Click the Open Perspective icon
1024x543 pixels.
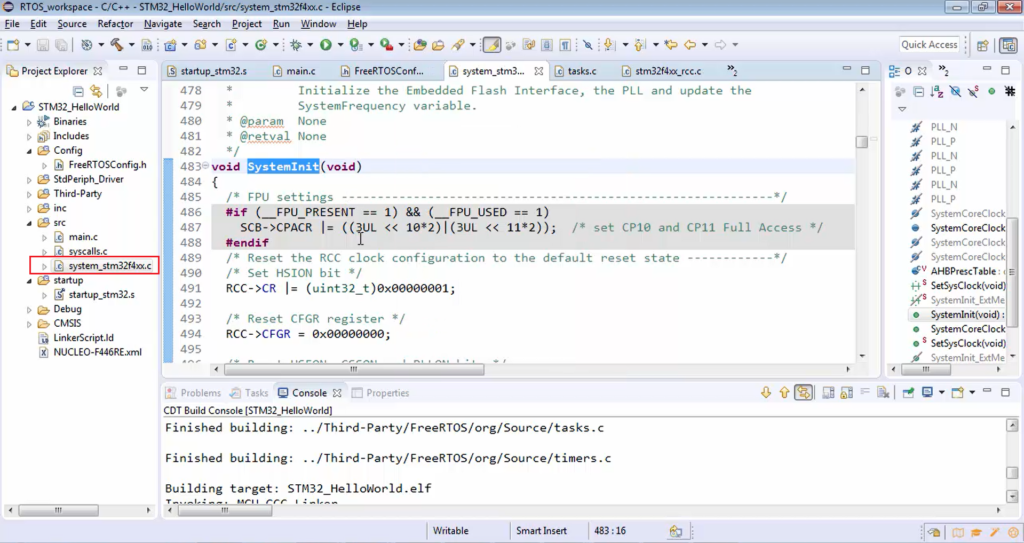[x=982, y=45]
